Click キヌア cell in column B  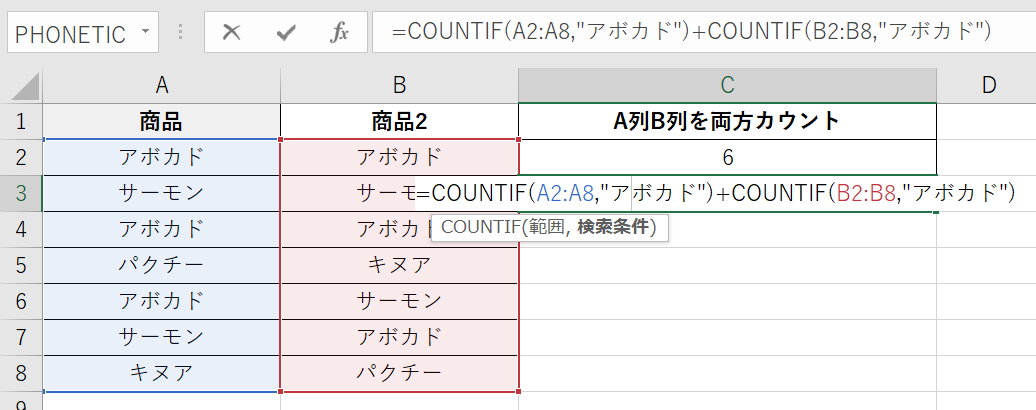[x=399, y=265]
